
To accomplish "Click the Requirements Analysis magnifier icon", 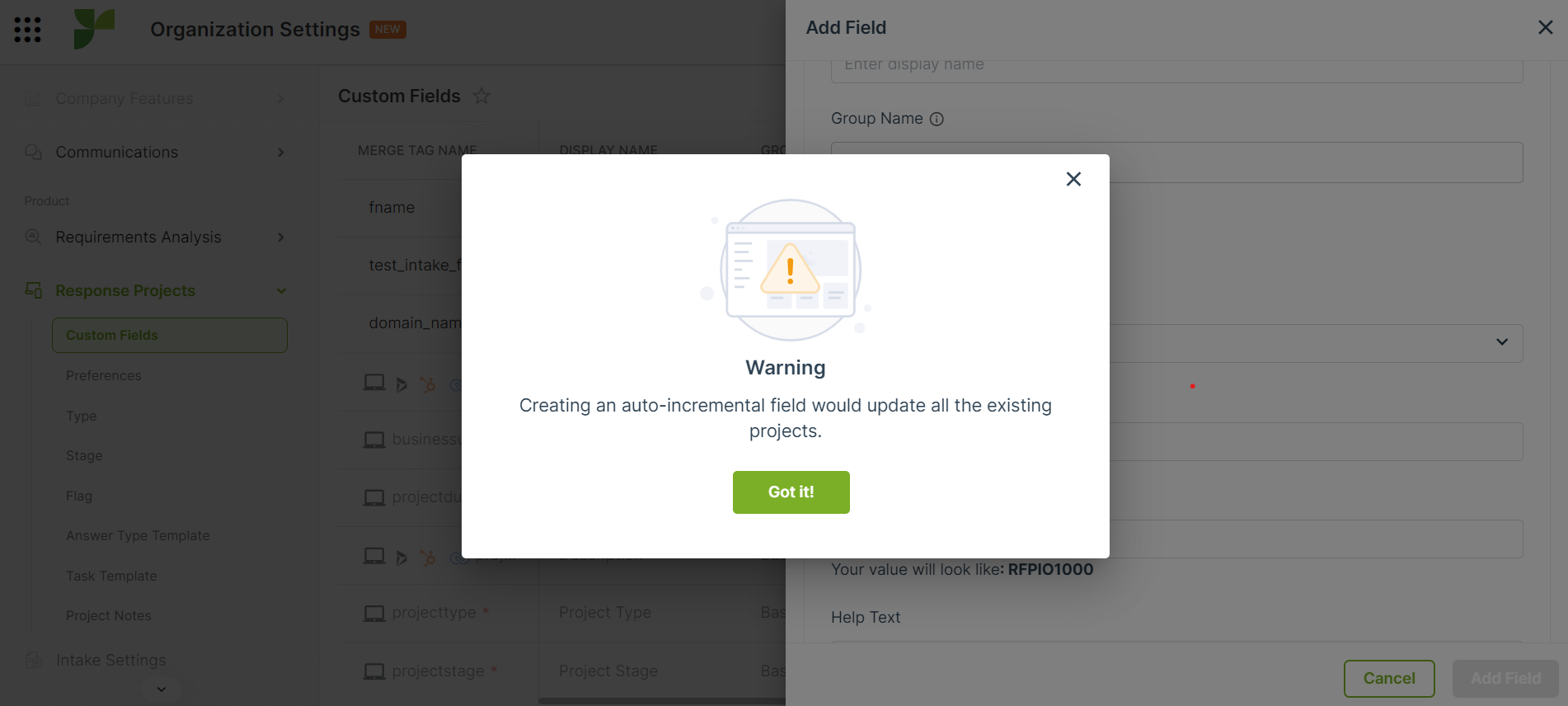I will click(33, 237).
